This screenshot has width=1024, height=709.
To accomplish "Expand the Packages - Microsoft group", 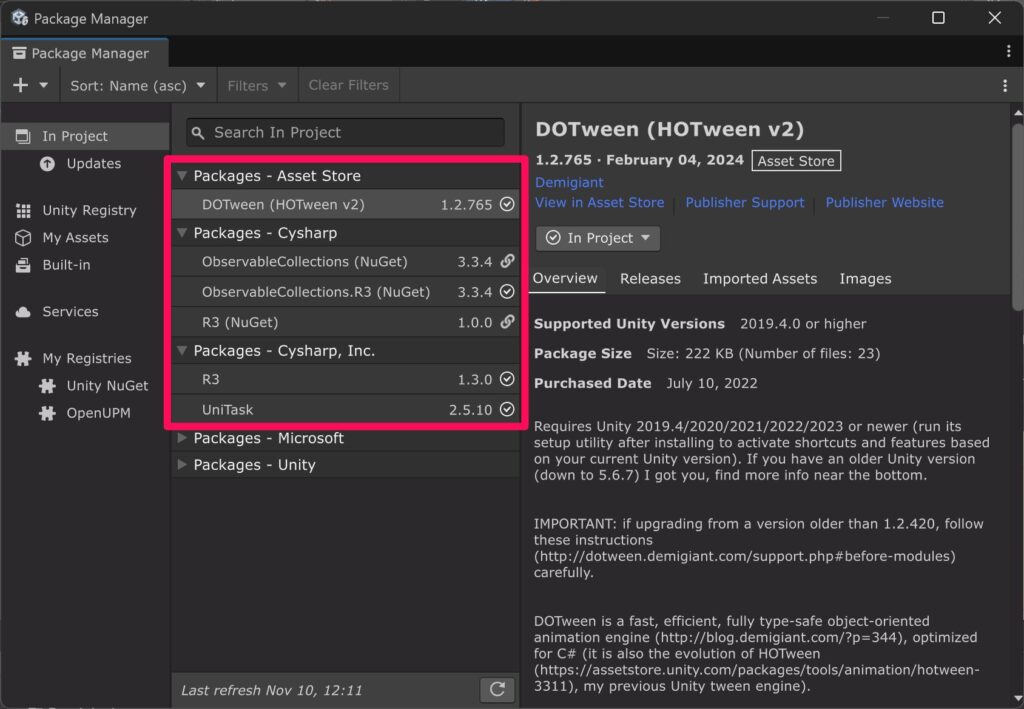I will tap(182, 438).
